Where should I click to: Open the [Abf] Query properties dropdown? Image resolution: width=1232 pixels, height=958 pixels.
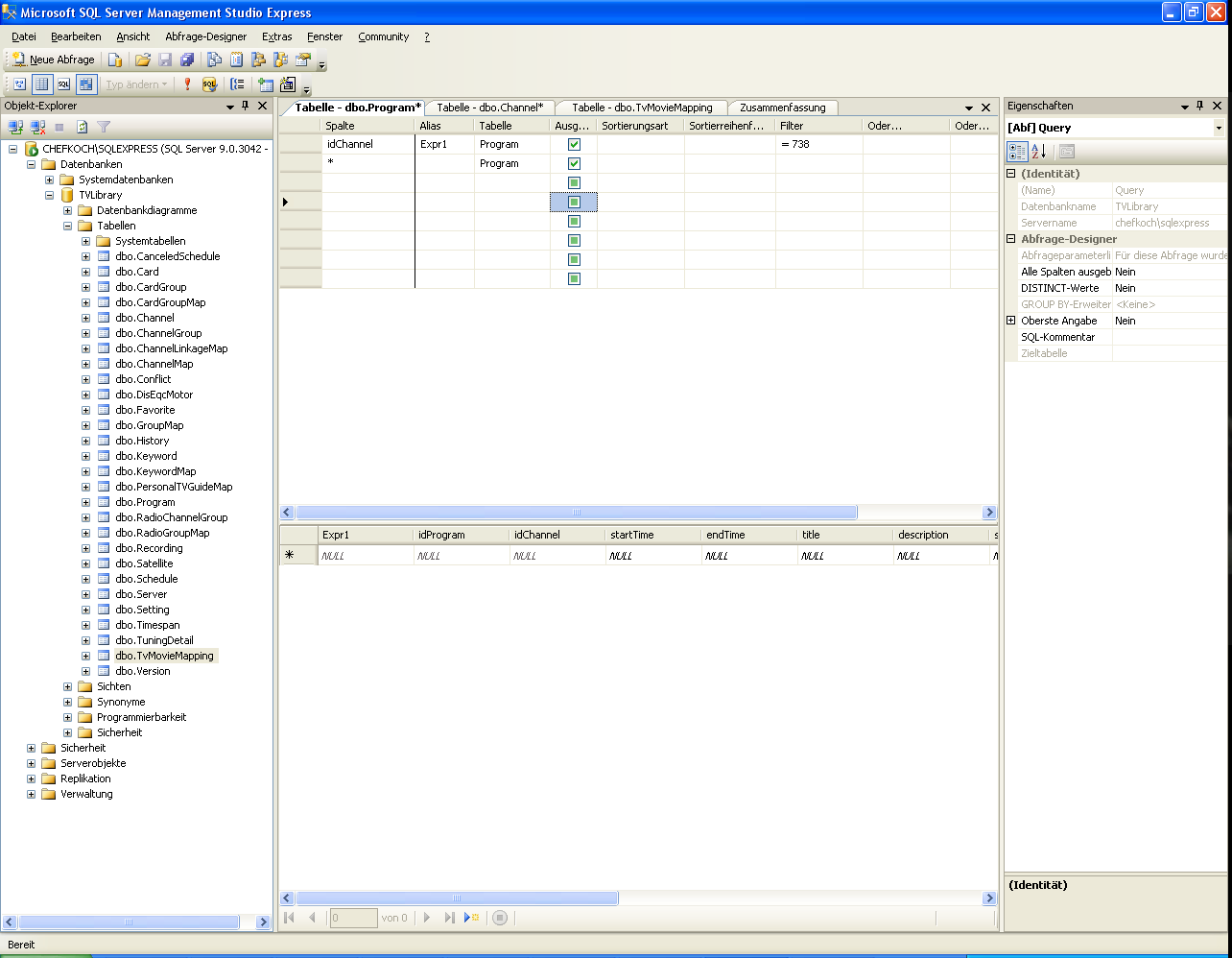click(x=1220, y=128)
